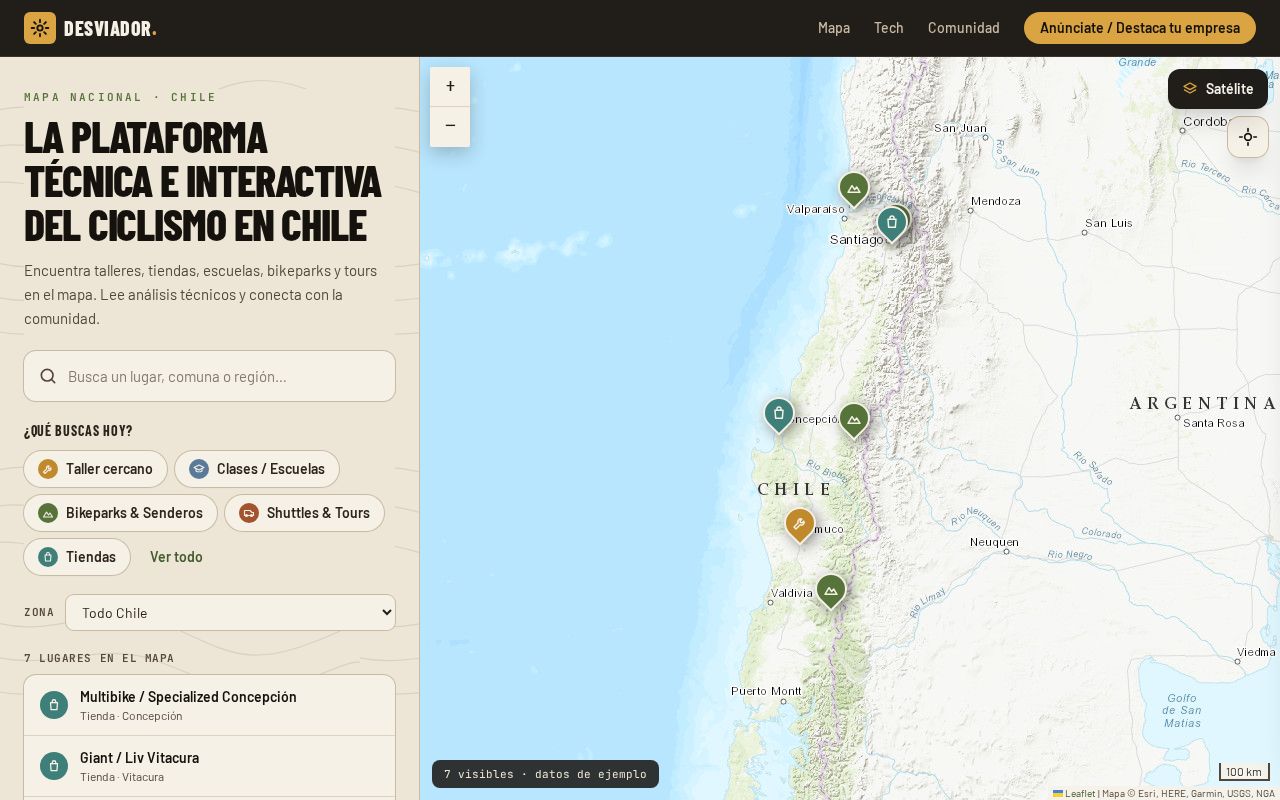
Task: Click the "7 visibles · datos de ejemplo" badge
Action: 545,774
